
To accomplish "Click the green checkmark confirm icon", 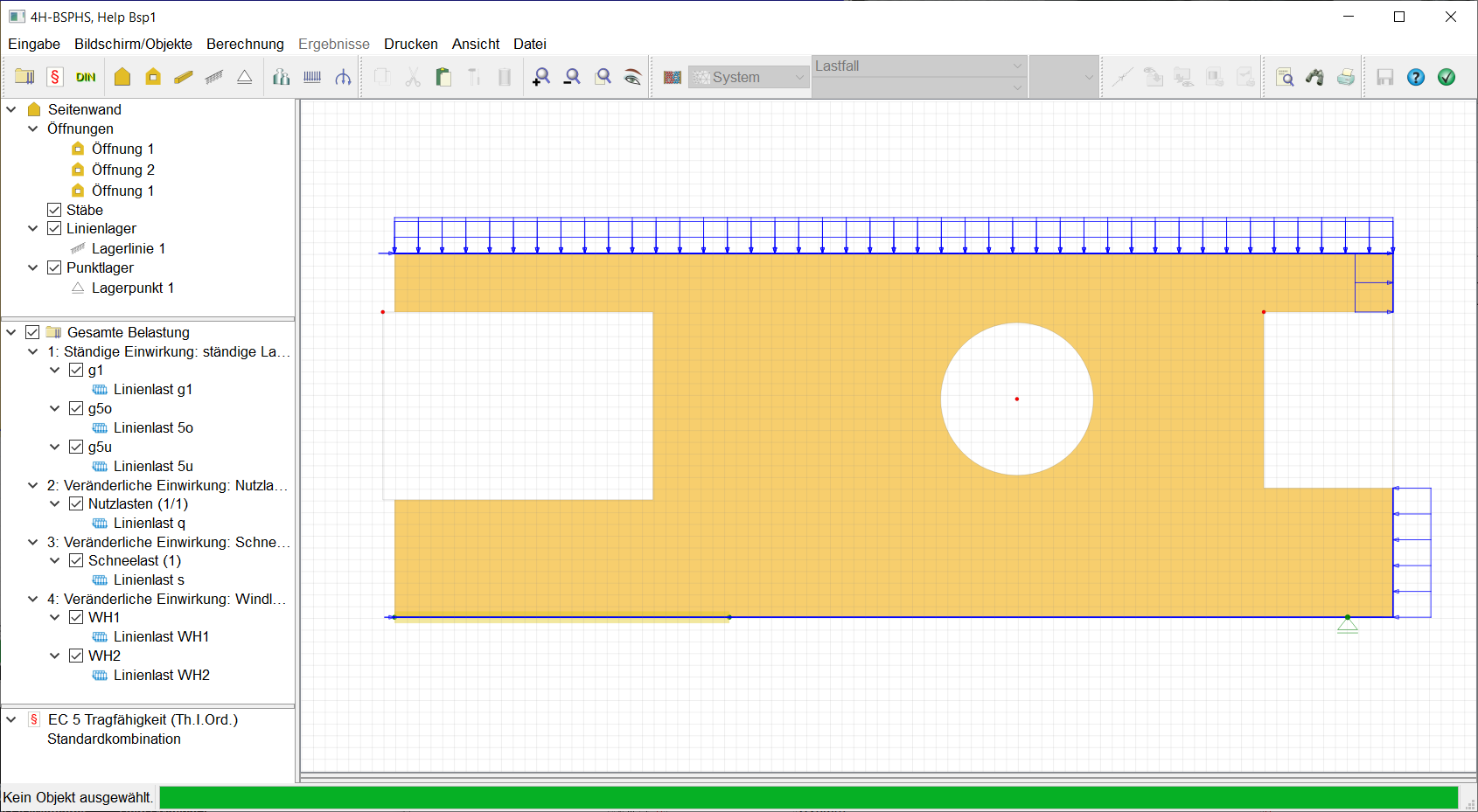I will tap(1447, 77).
